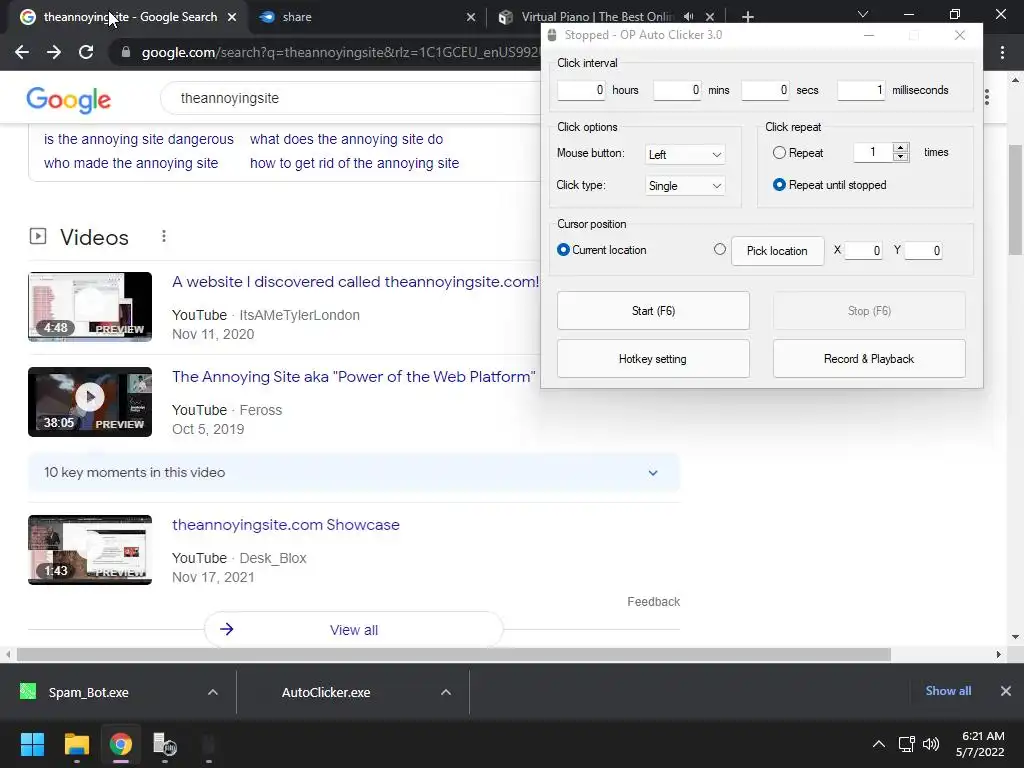This screenshot has height=768, width=1024.
Task: Click the Google search box
Action: click(353, 98)
